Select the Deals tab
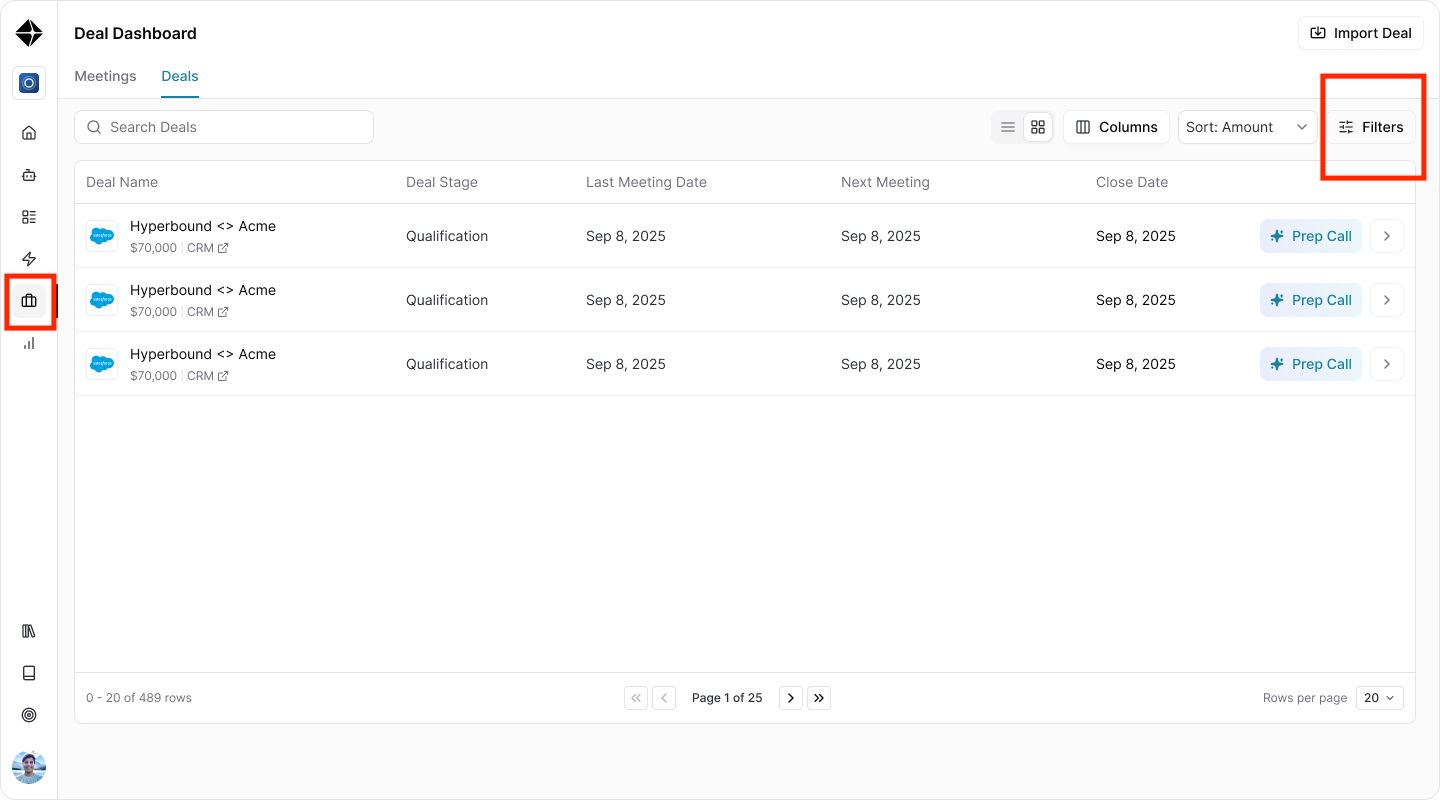Screen dimensions: 1440x800 (180, 76)
